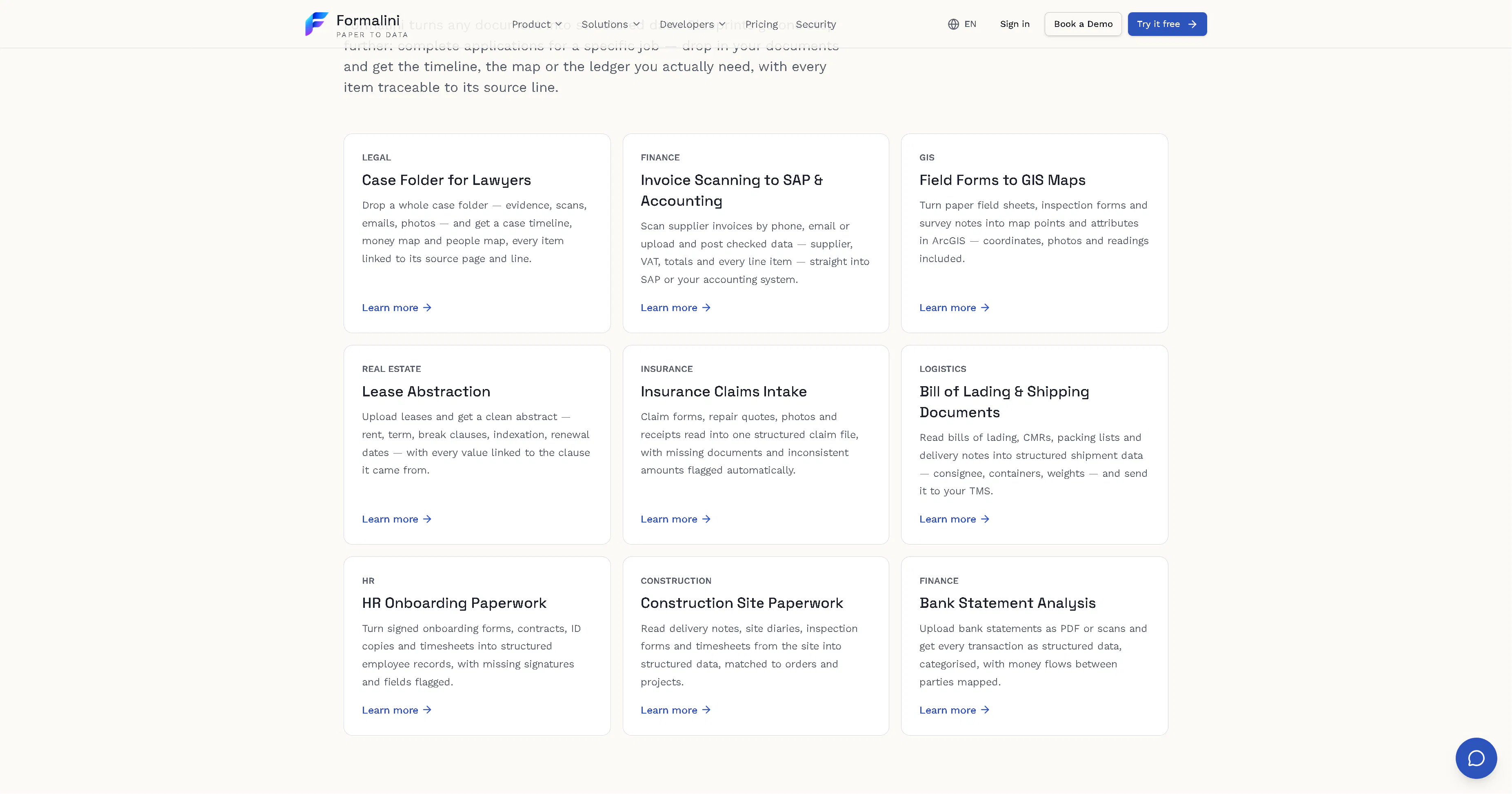Viewport: 1512px width, 794px height.
Task: Click arrow next to Construction Site Learn more
Action: tap(706, 710)
